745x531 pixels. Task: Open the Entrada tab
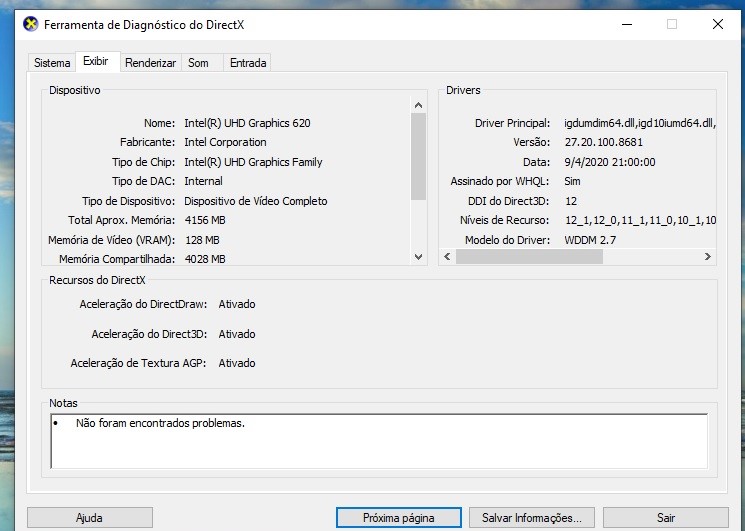tap(248, 63)
